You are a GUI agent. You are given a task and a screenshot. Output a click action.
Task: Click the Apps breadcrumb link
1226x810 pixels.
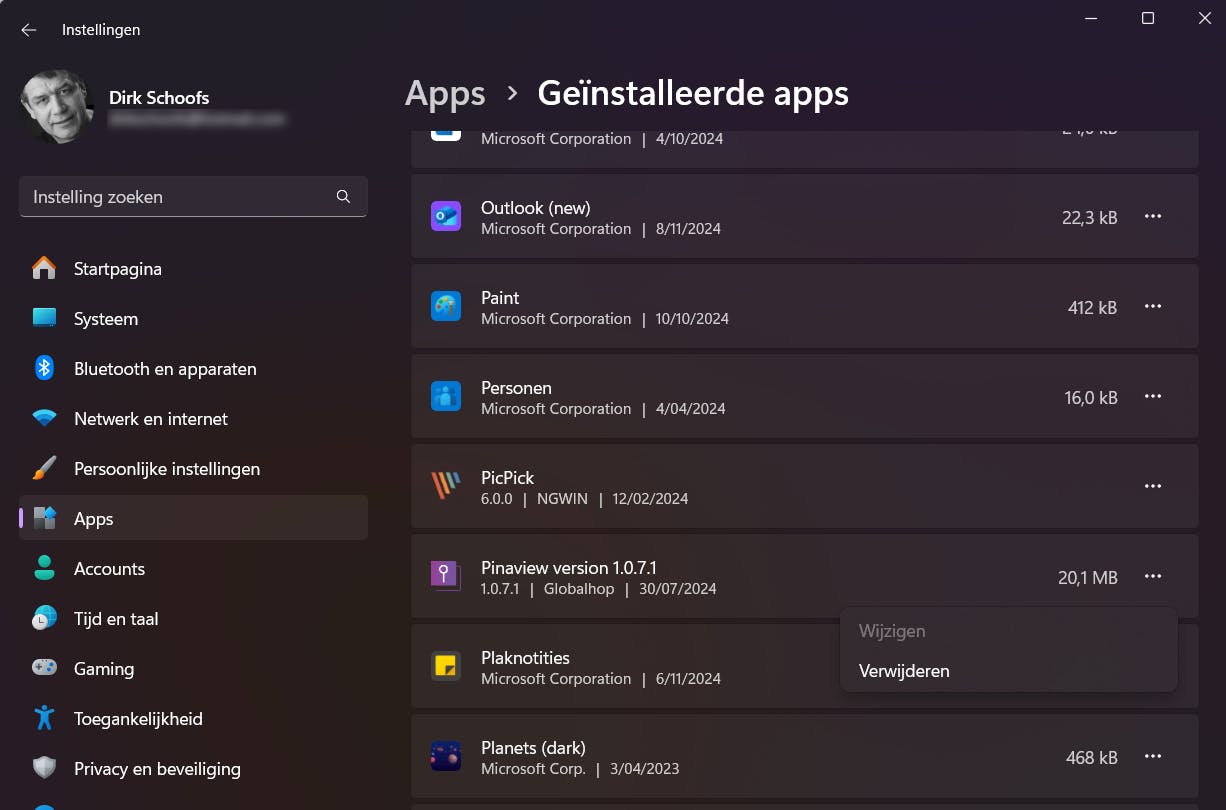click(x=445, y=94)
